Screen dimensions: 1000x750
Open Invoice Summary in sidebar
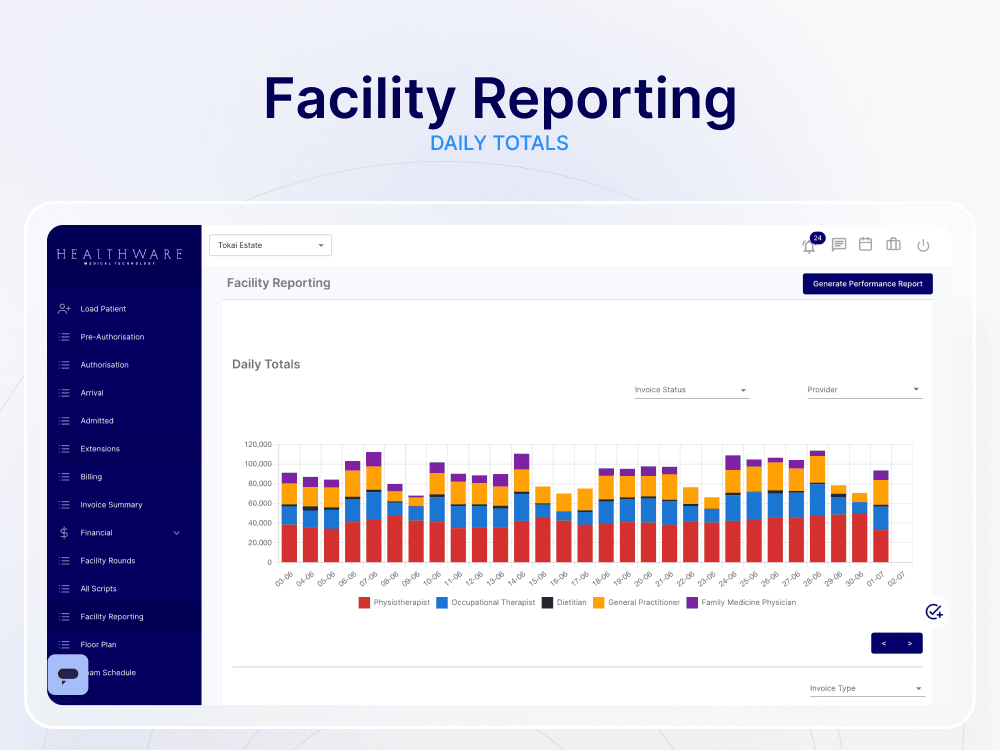(x=111, y=504)
